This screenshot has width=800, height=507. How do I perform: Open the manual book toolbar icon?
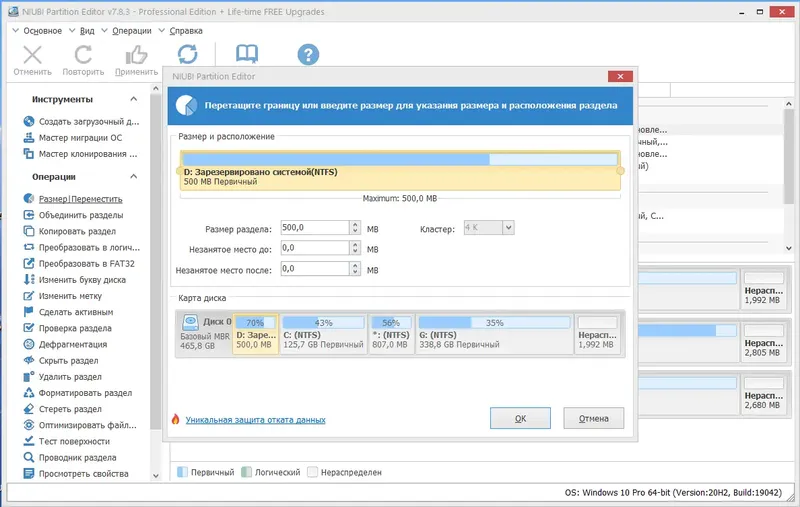click(247, 54)
